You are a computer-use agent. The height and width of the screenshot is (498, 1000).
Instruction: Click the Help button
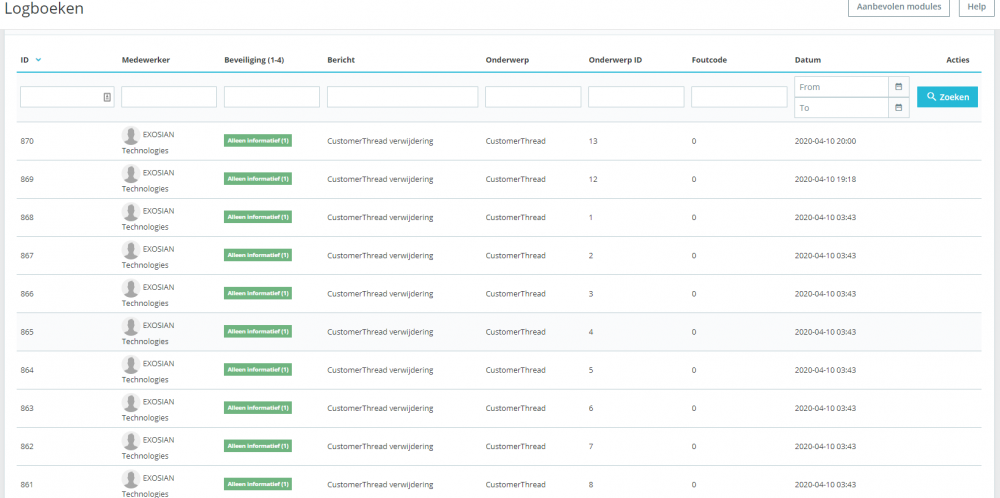[978, 8]
